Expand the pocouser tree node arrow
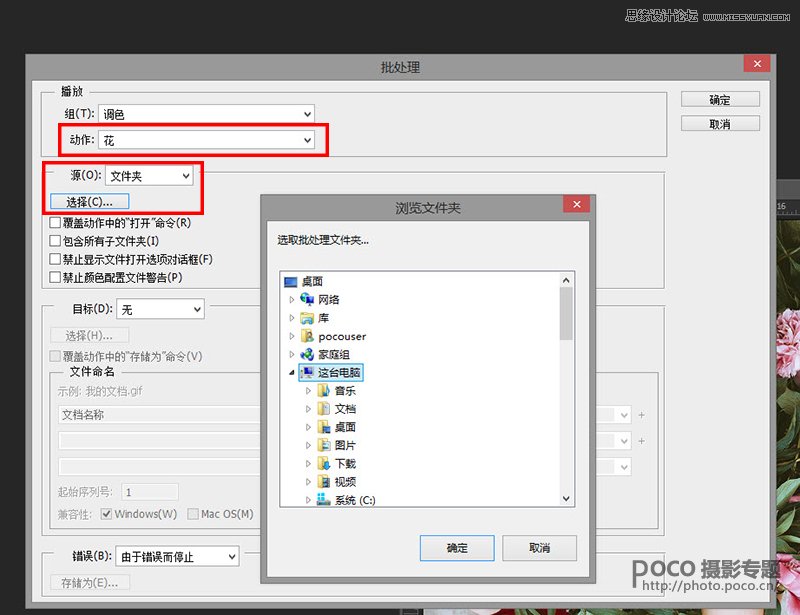The height and width of the screenshot is (615, 800). 292,336
